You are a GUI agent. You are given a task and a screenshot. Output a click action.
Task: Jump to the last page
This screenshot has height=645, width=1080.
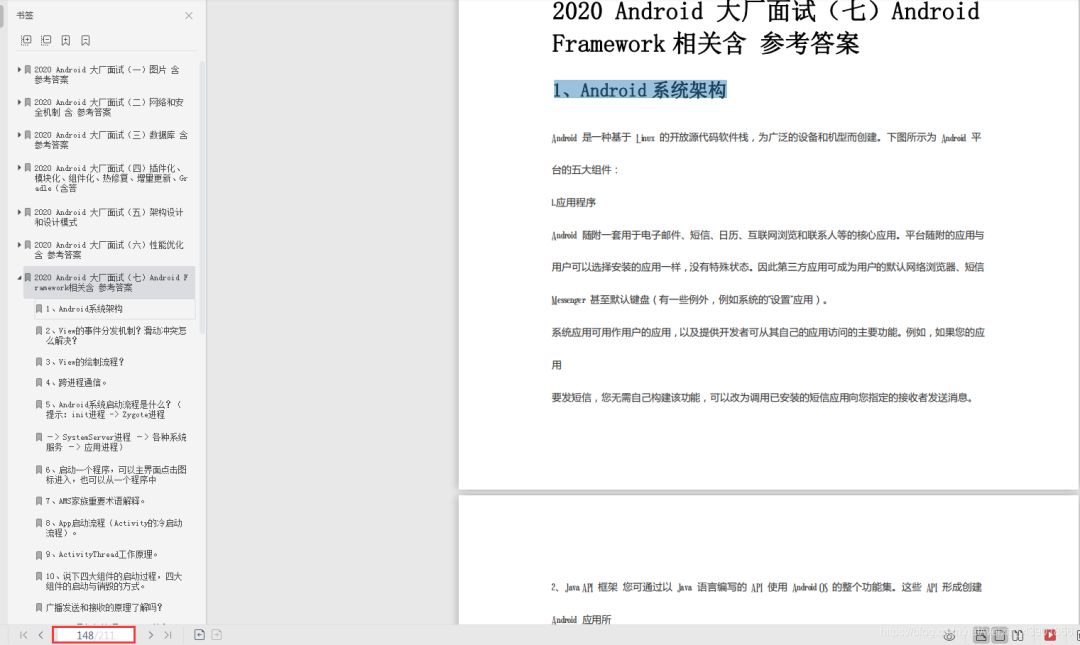coord(168,635)
